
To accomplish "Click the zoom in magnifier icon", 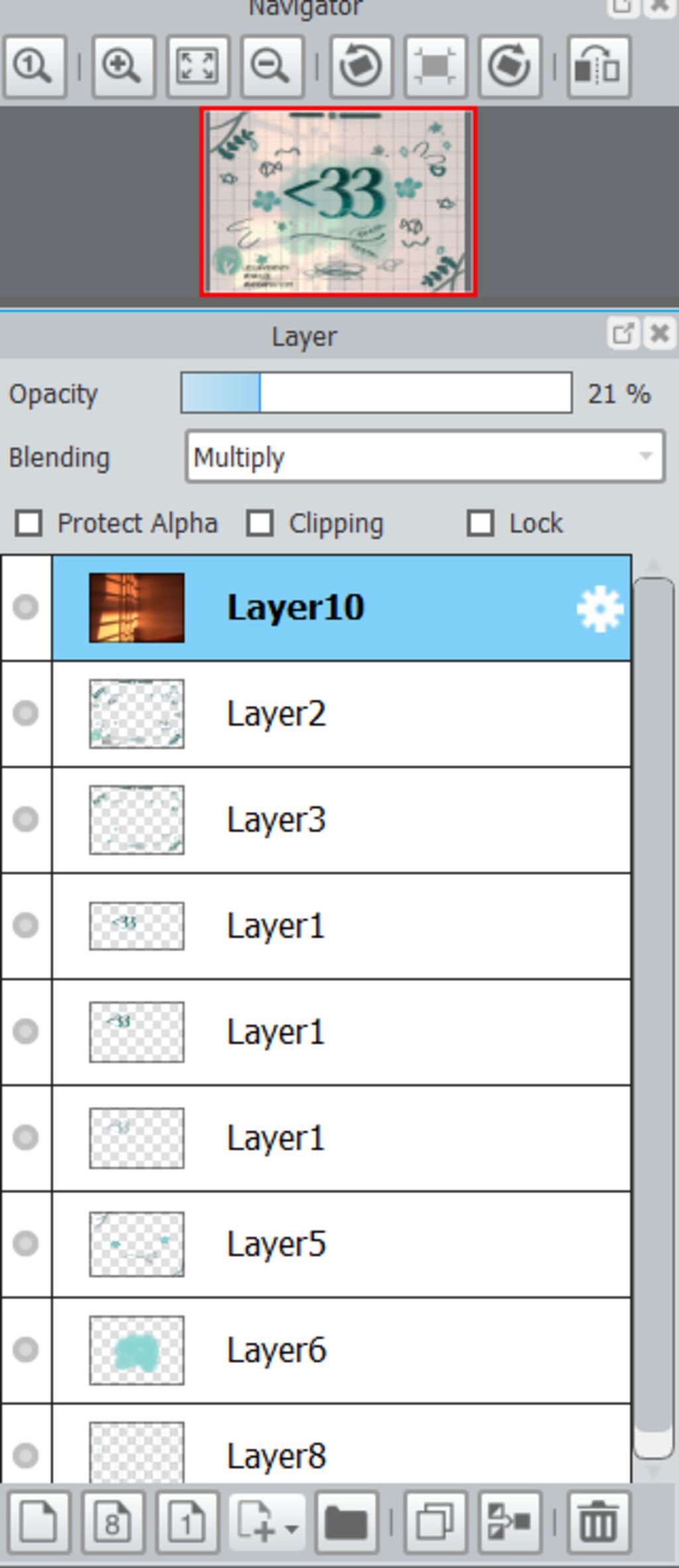I will [123, 67].
